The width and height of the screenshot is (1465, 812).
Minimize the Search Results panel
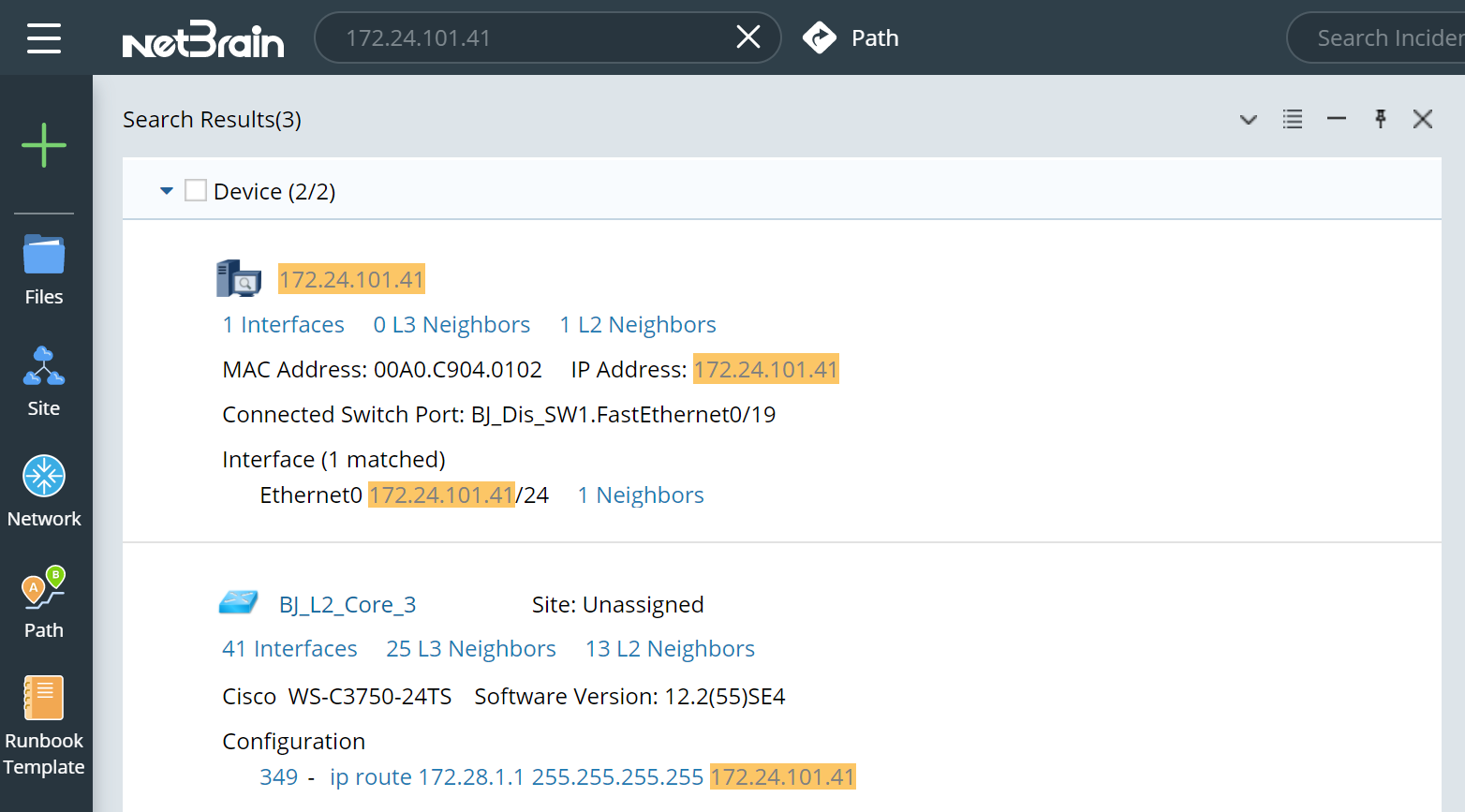[x=1337, y=119]
